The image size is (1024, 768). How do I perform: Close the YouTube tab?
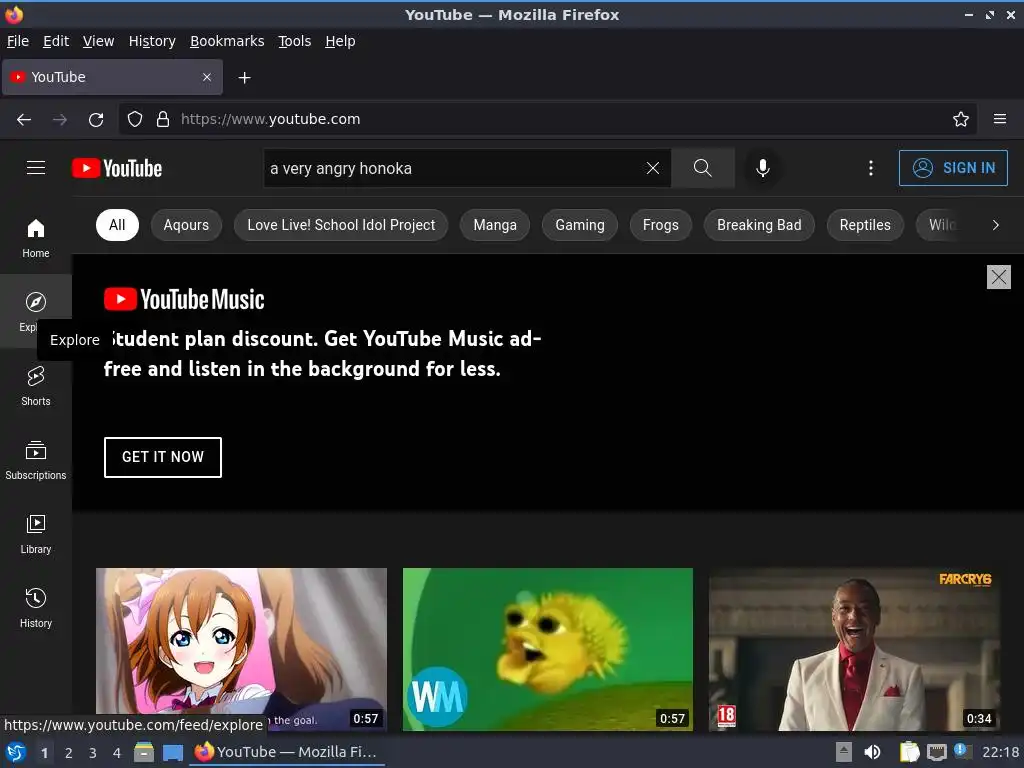[x=206, y=77]
